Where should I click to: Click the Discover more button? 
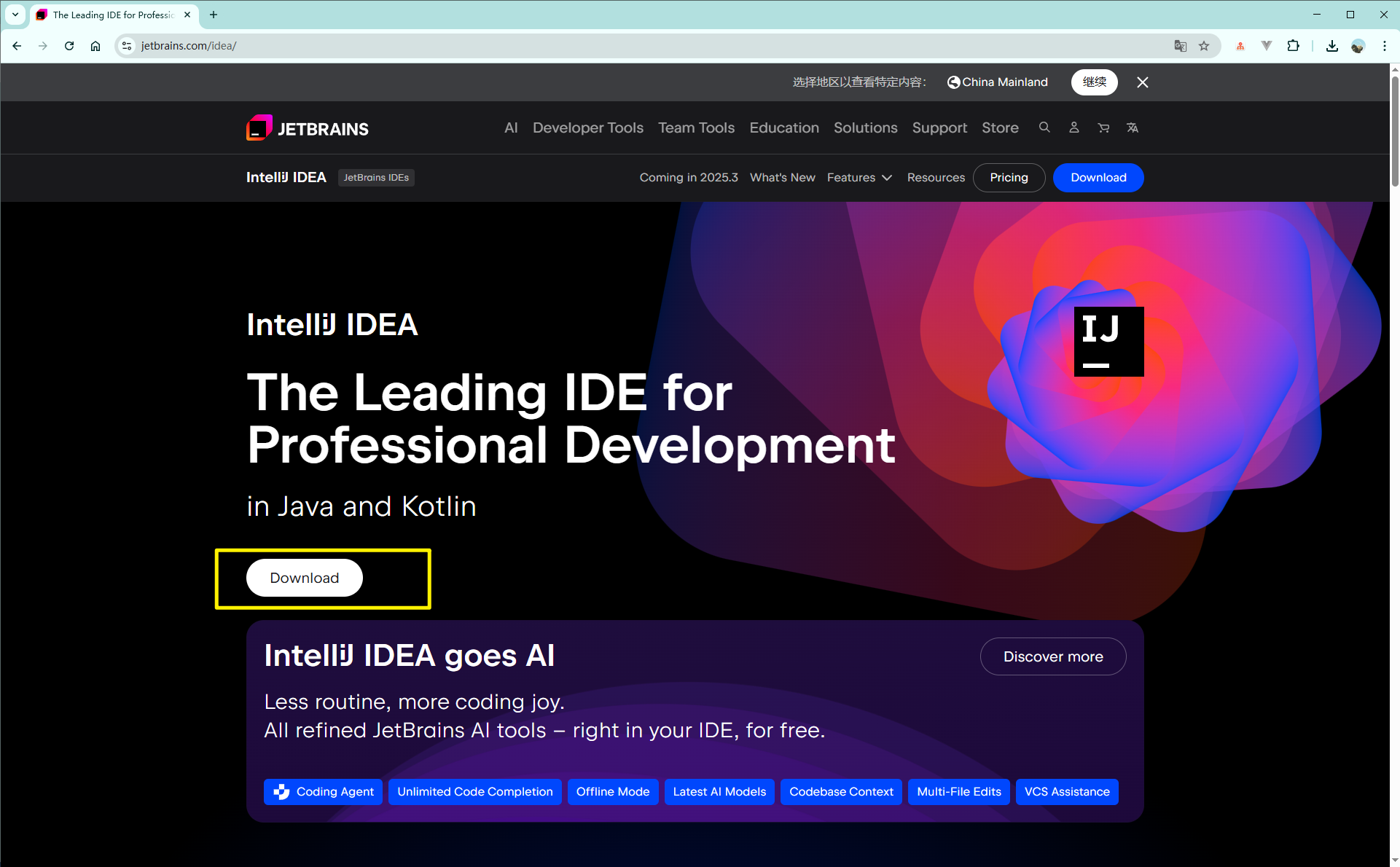(1052, 656)
